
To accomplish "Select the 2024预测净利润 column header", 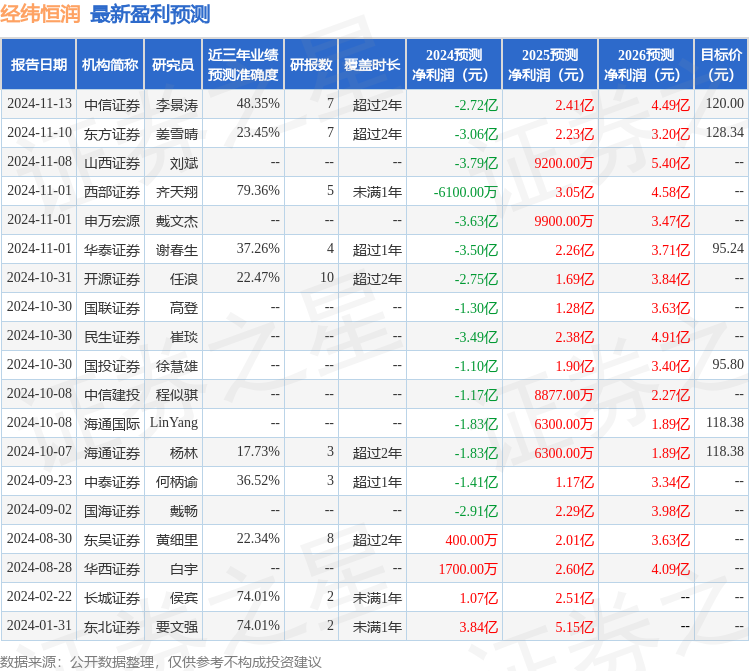I will point(453,65).
